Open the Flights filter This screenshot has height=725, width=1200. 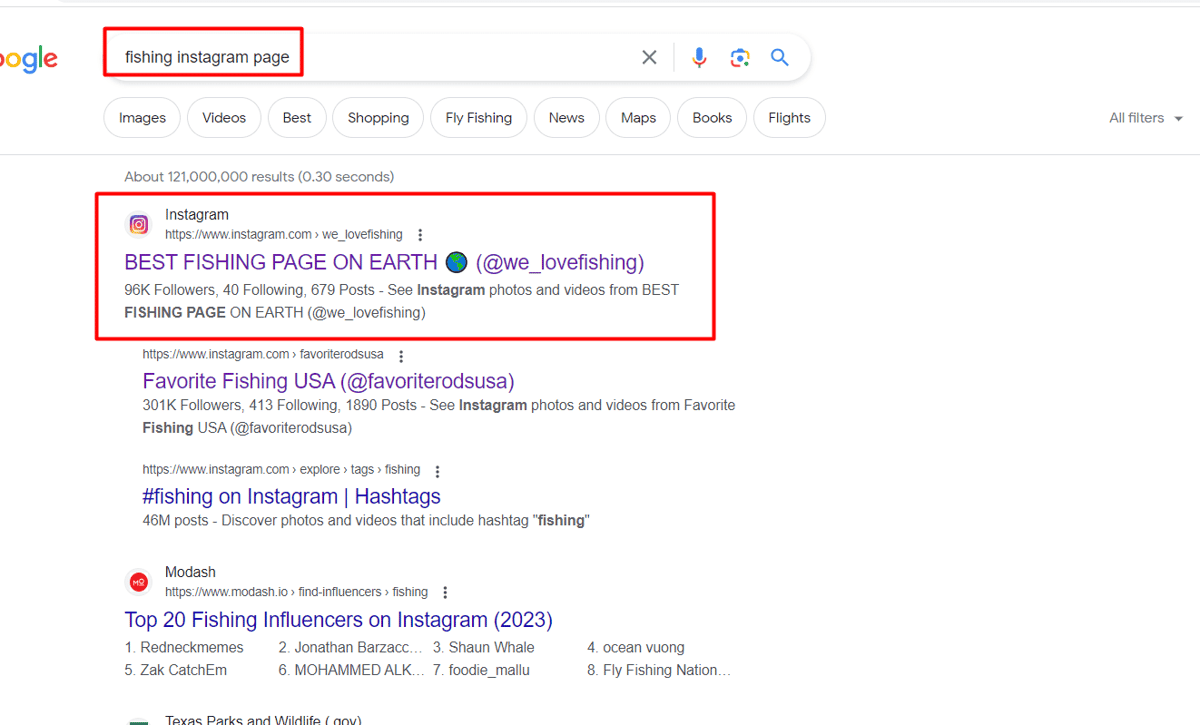[789, 118]
